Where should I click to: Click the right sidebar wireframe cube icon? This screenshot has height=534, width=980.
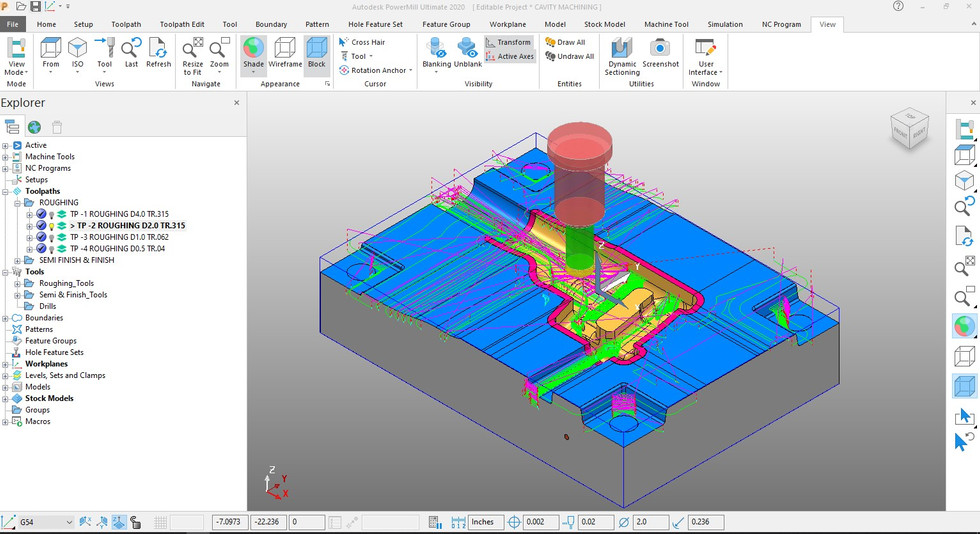[964, 356]
